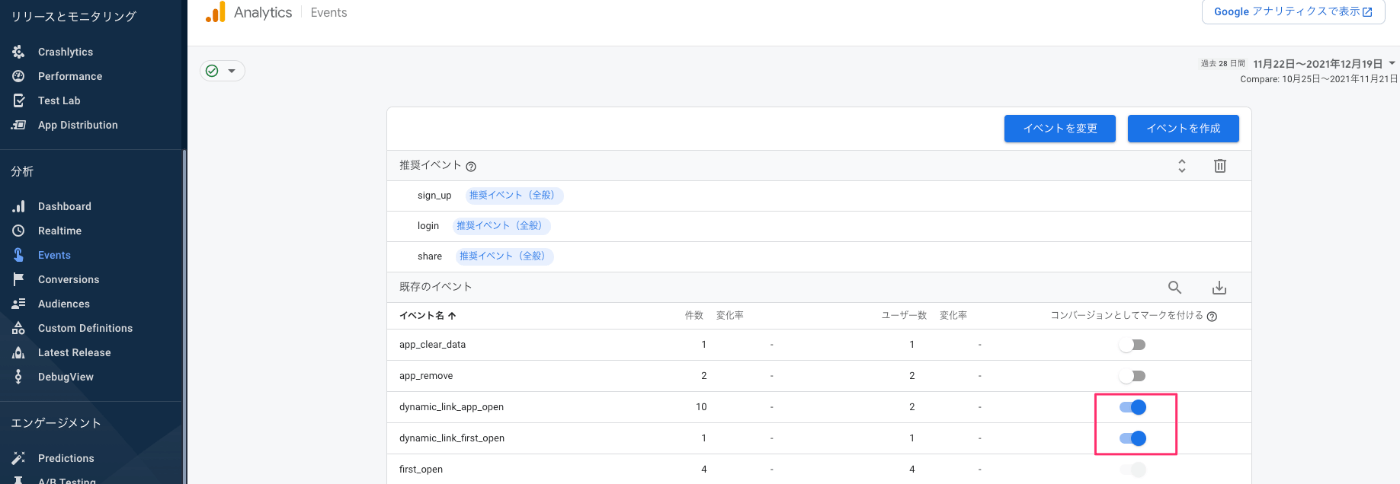Sort the table by イベント名 column

click(x=428, y=316)
